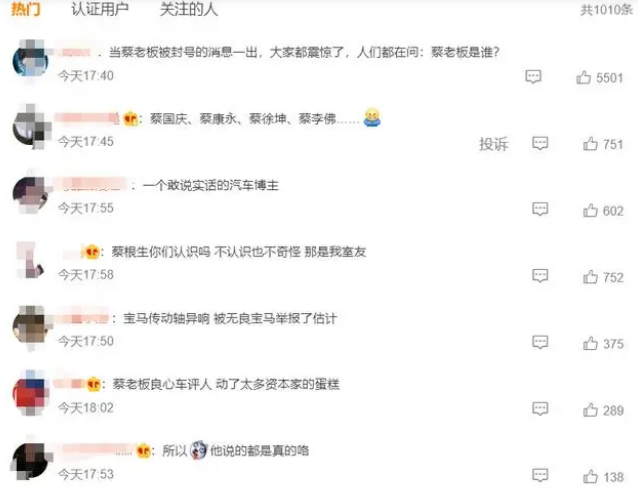Reply to the 18:02 comment

[540, 409]
